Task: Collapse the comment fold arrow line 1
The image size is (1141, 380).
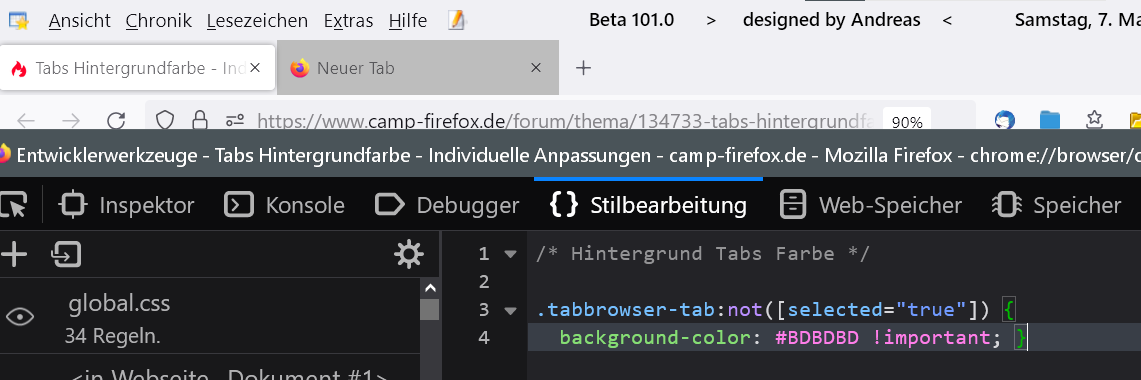Action: 511,254
